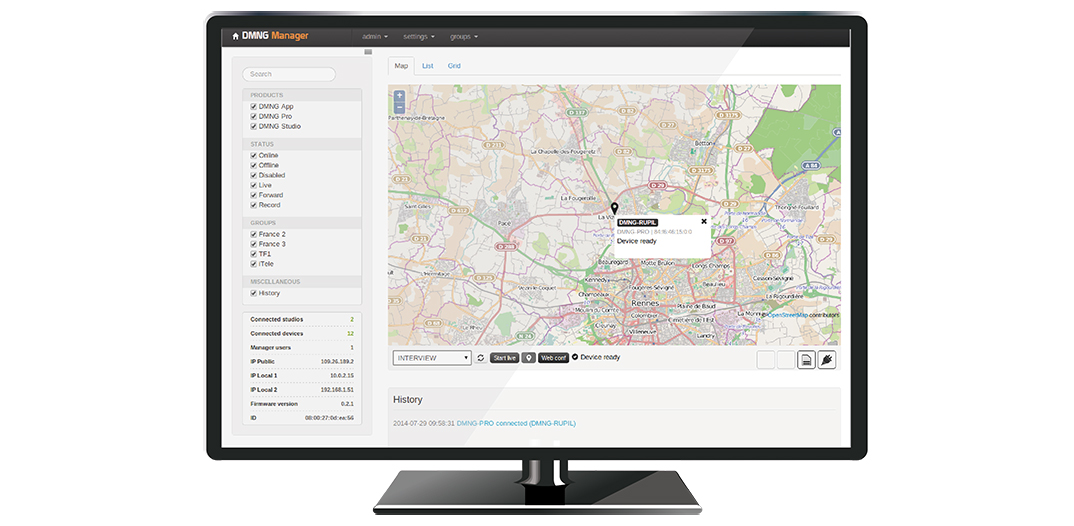
Task: Click the Rennes city label on map
Action: click(x=645, y=303)
